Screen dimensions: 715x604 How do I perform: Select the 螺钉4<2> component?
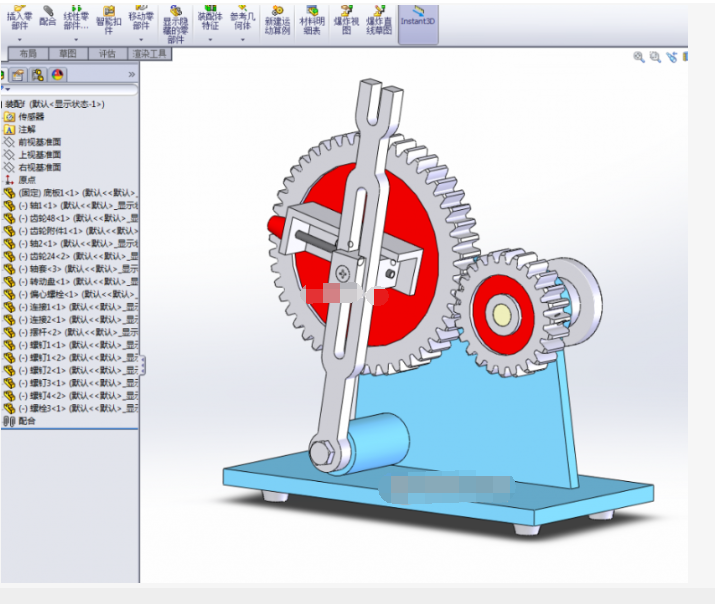(x=71, y=396)
